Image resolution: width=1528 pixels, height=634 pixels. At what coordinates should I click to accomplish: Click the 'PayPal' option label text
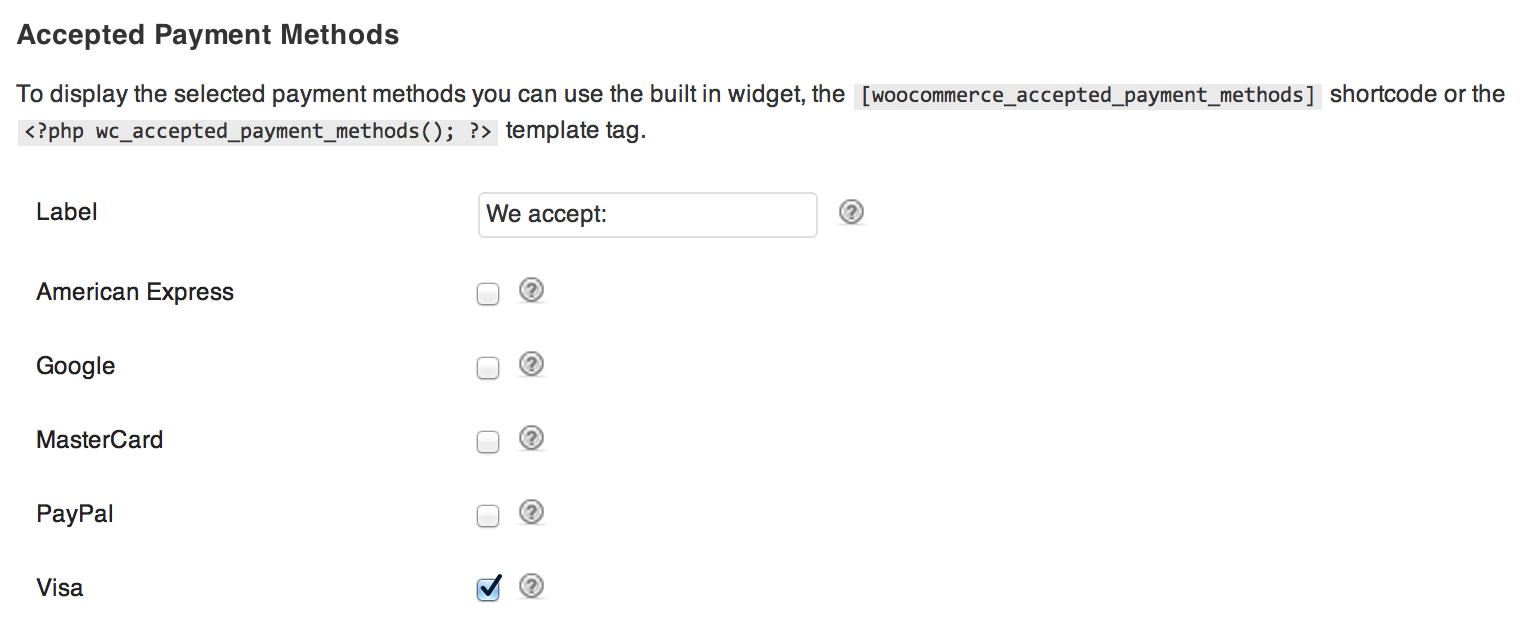75,514
